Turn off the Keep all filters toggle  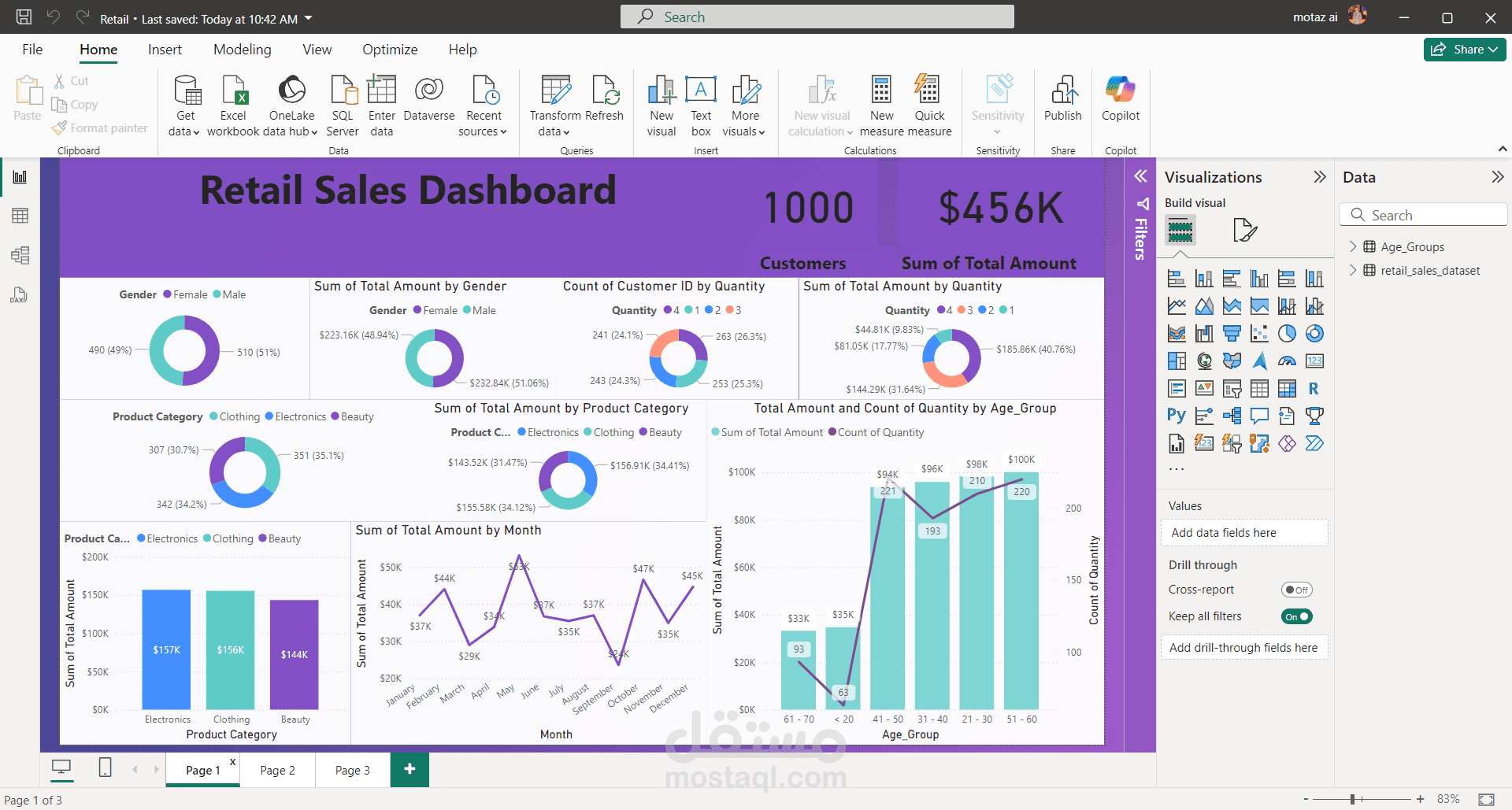click(x=1296, y=616)
